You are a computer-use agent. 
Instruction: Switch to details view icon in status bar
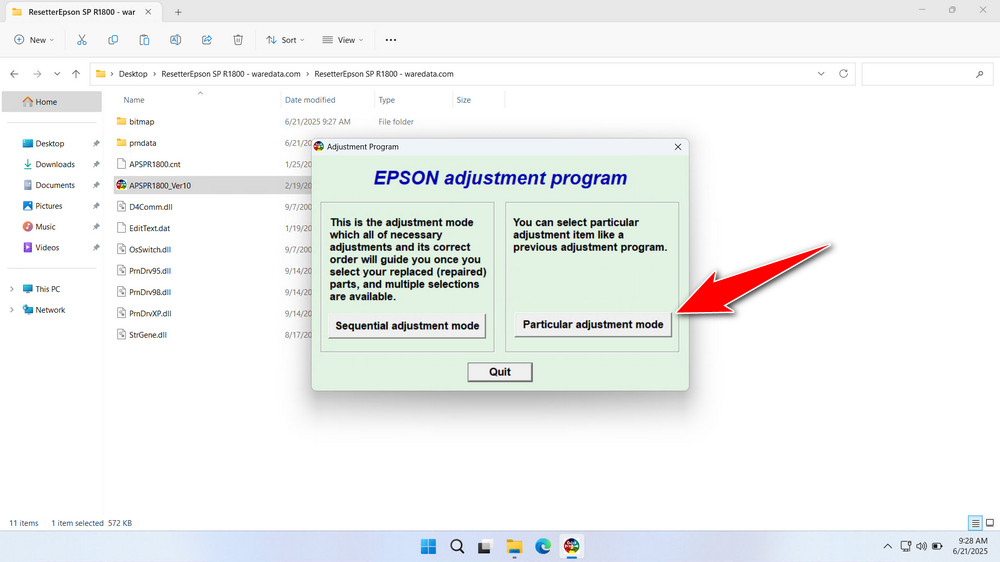click(975, 523)
